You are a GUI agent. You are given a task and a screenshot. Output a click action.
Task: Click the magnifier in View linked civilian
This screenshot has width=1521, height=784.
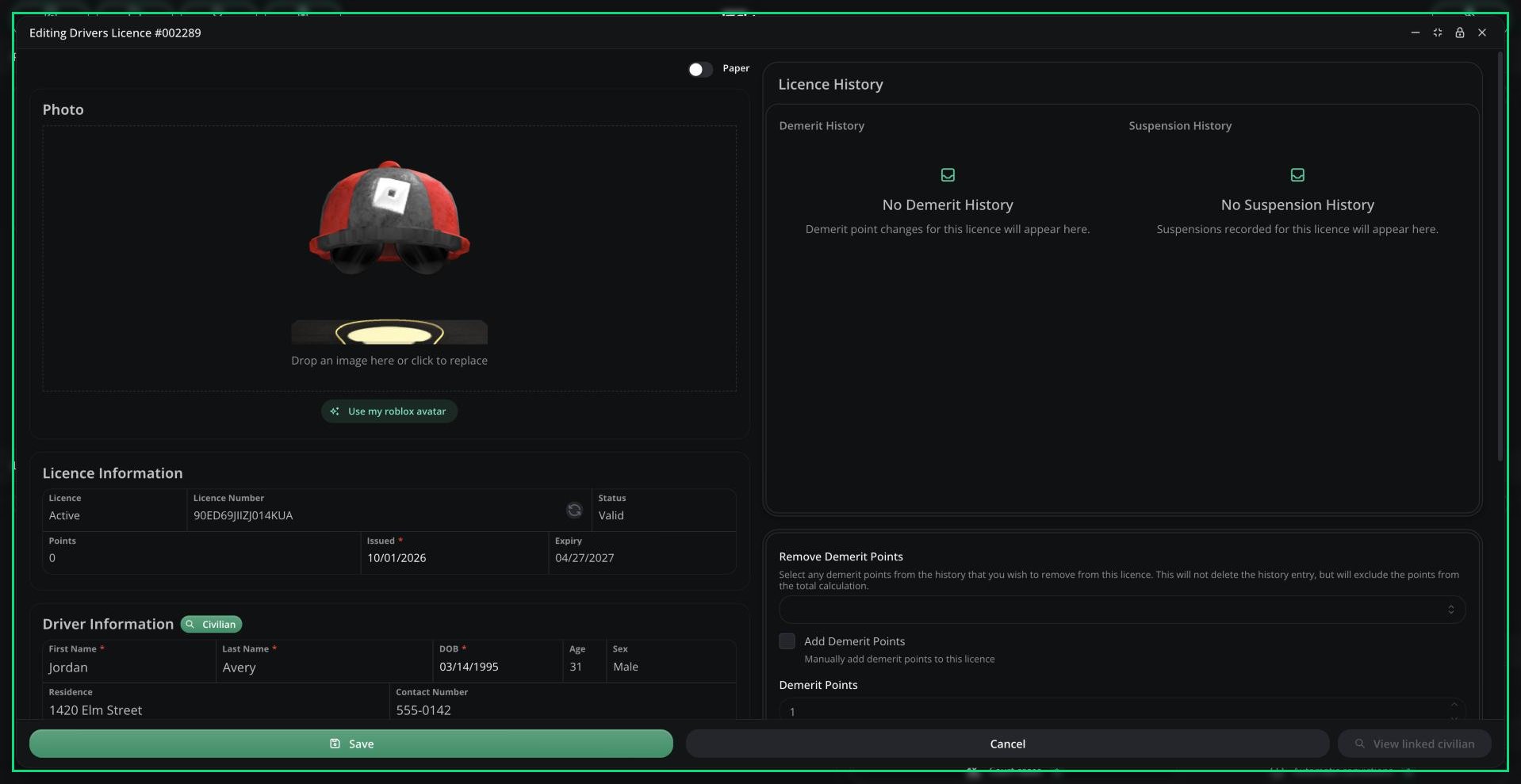pos(1360,744)
